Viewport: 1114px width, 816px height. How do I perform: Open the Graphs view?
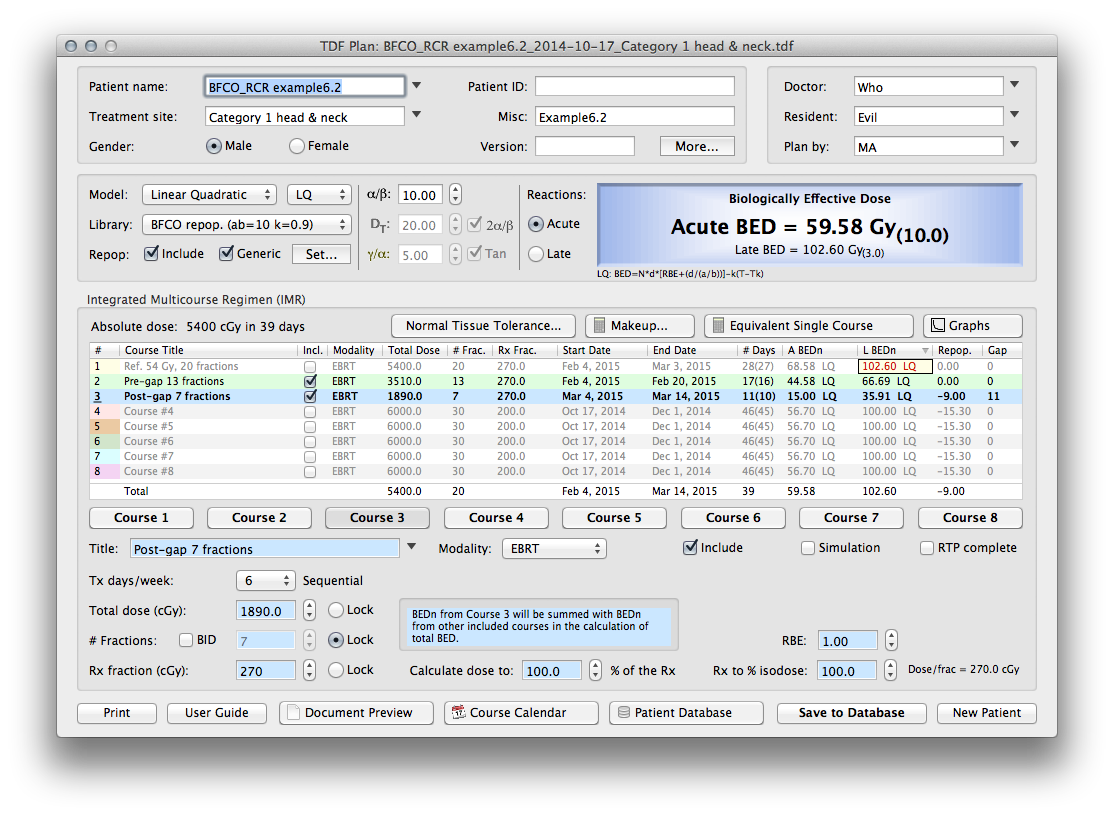(972, 326)
